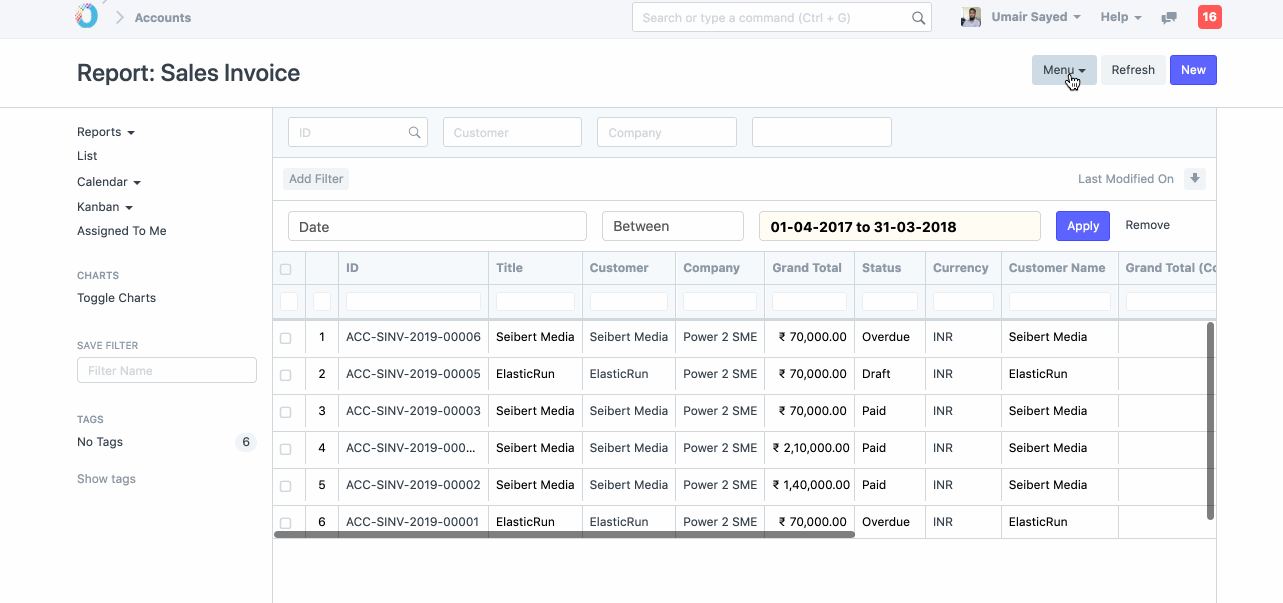Click Remove next to Apply
Screen dimensions: 1283x603
pyautogui.click(x=1148, y=225)
